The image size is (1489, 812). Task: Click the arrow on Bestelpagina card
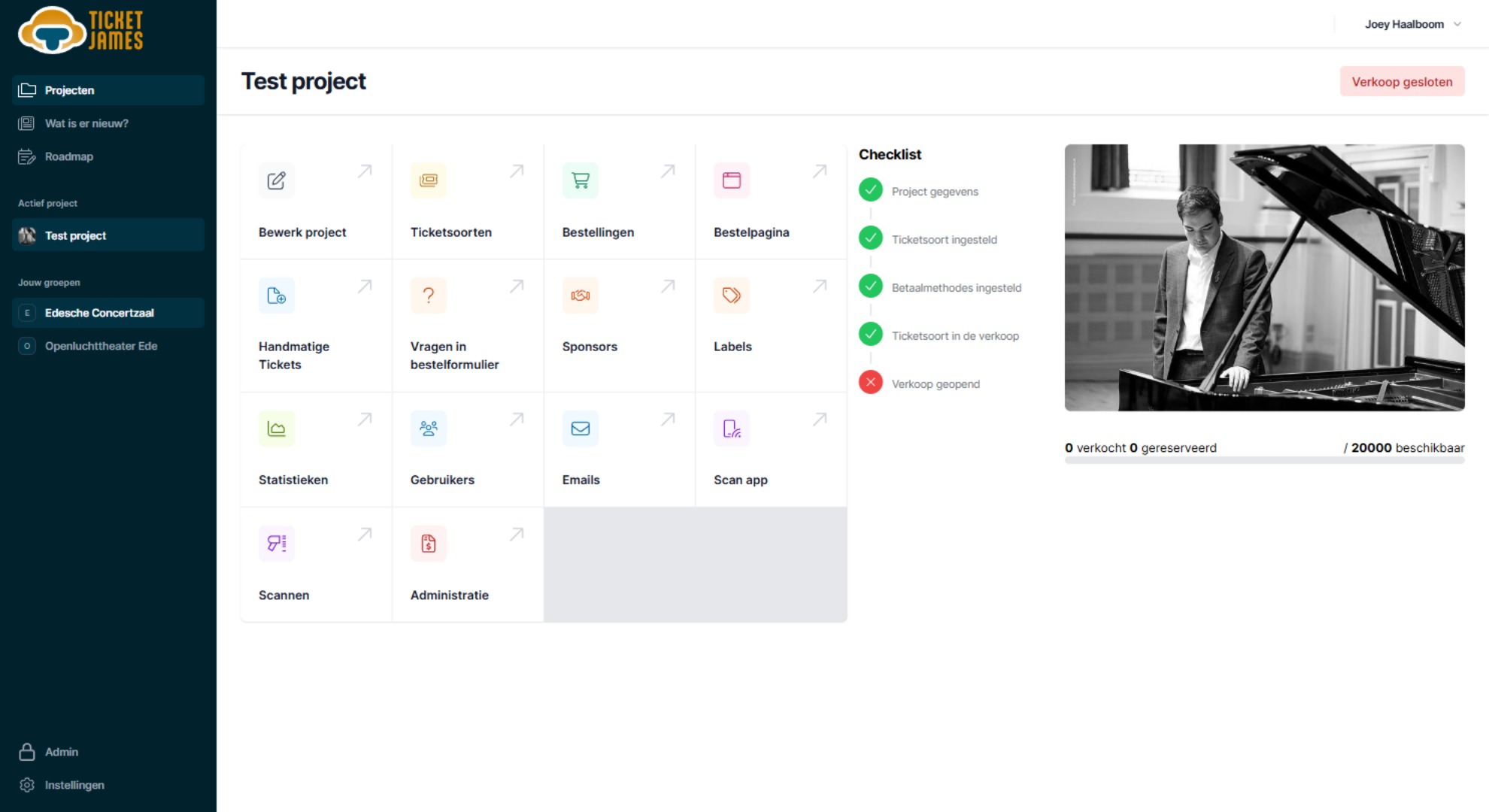coord(820,171)
